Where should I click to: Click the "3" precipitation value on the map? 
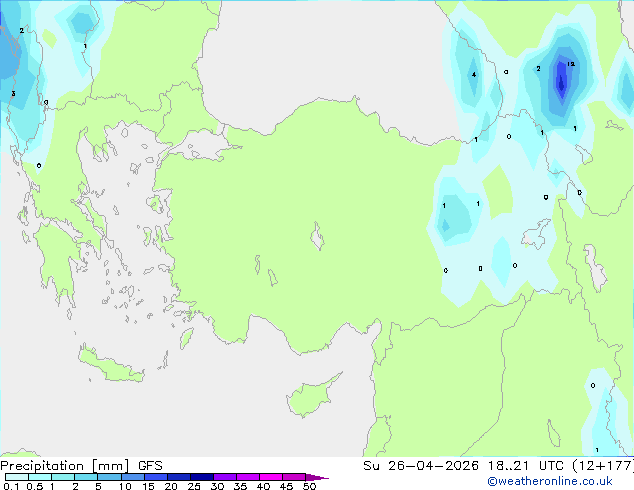click(x=13, y=94)
